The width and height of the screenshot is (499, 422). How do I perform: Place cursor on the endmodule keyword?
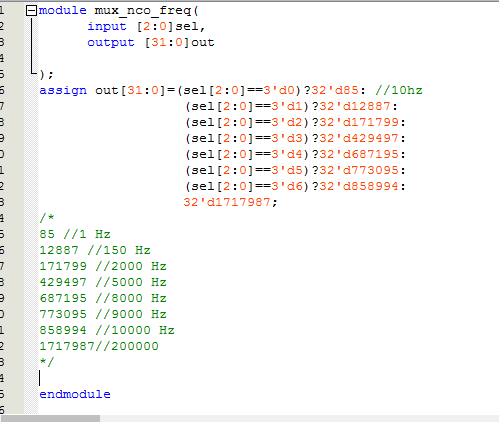[x=75, y=394]
